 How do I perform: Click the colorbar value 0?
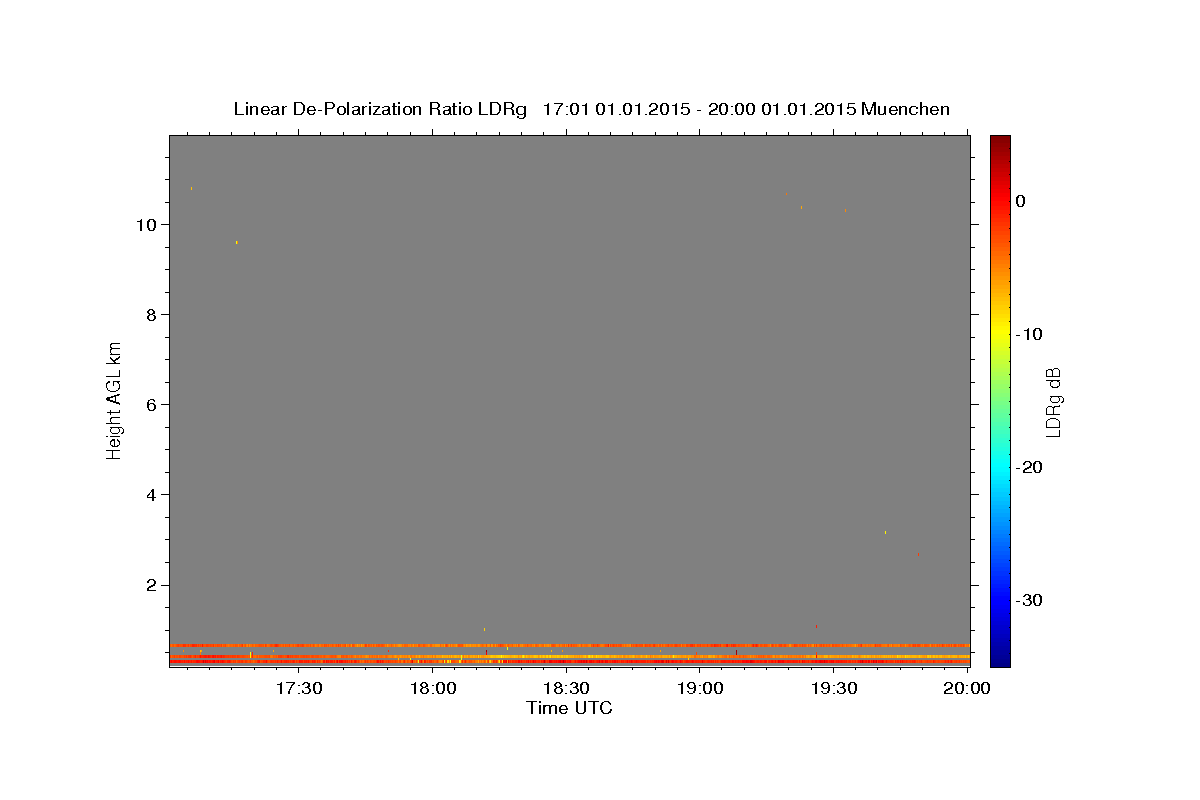point(1021,201)
